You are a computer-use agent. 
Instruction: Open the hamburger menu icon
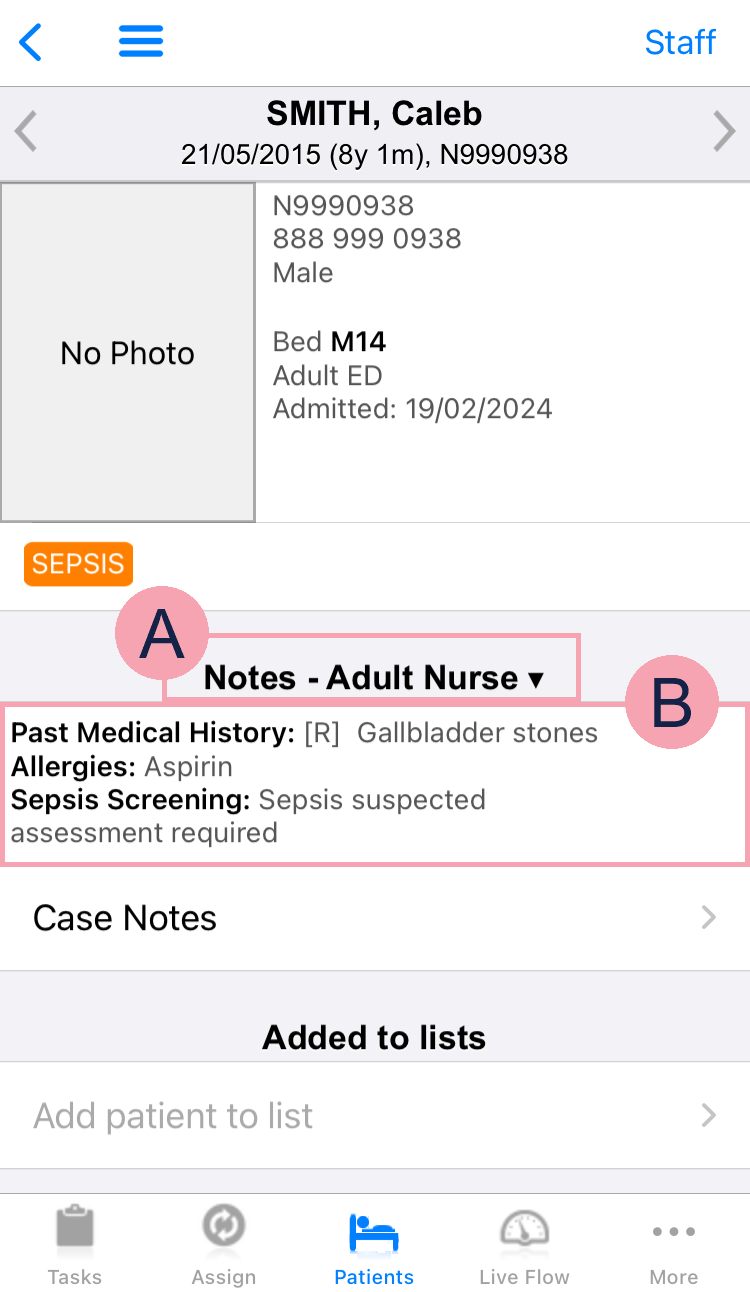click(141, 42)
